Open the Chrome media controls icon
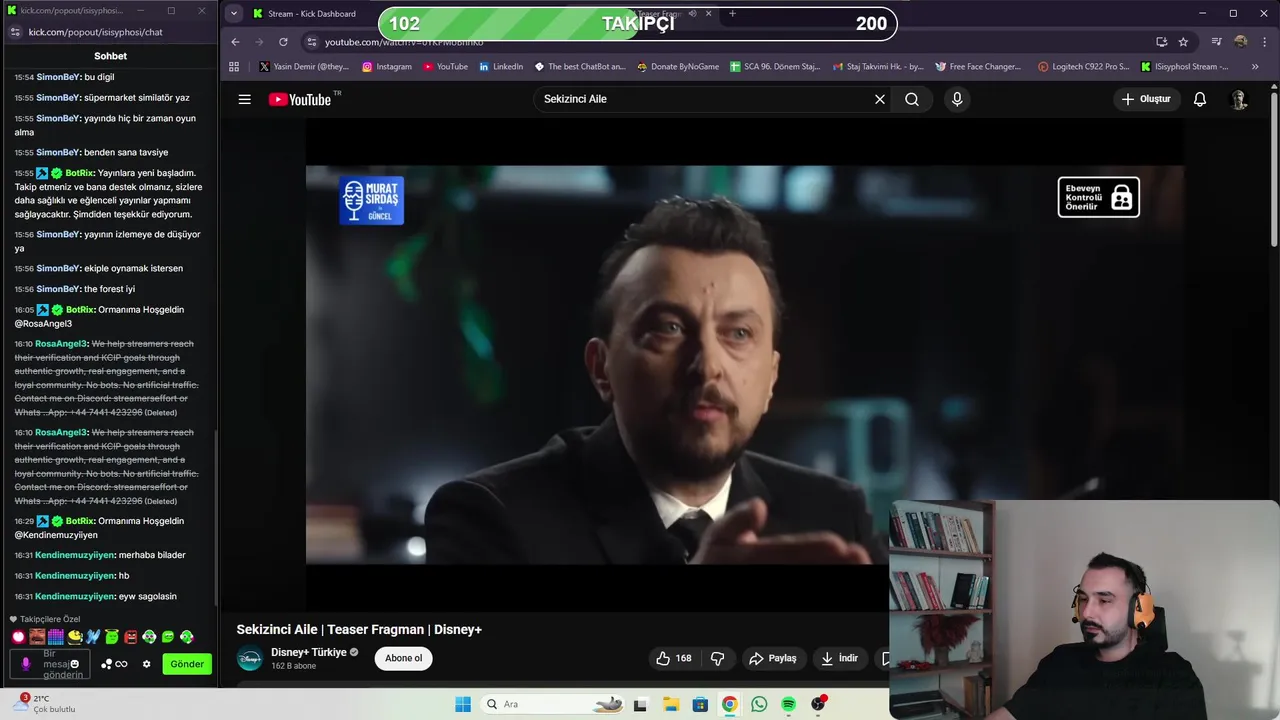1280x720 pixels. (1216, 42)
